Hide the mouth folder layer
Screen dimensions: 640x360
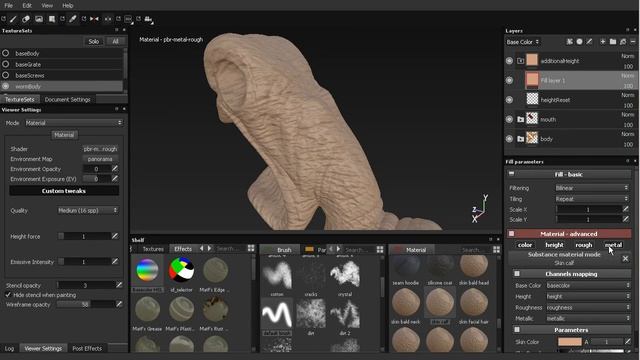pos(509,120)
